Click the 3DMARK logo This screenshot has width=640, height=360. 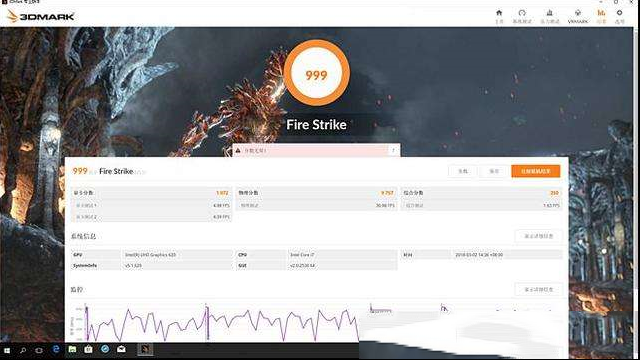41,17
